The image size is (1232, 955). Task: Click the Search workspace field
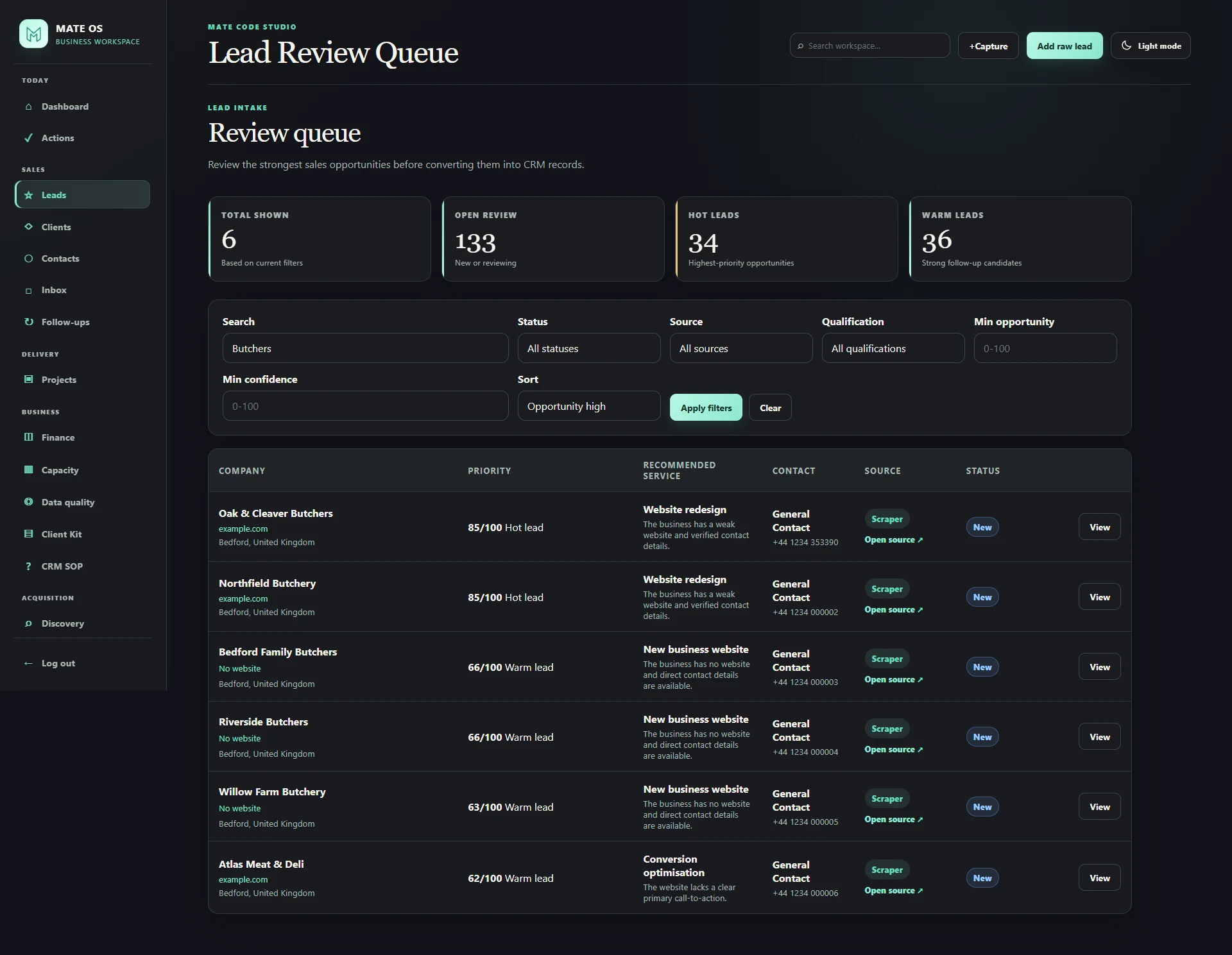[869, 46]
